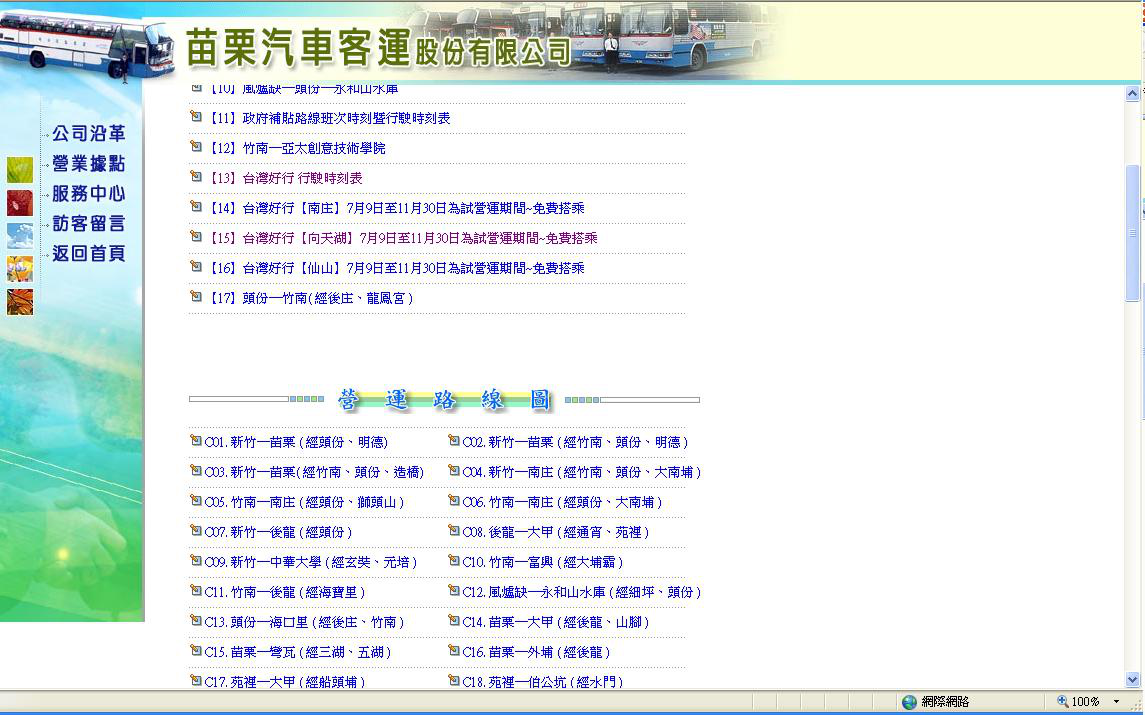Open route C09 新竹—中華大學

311,562
